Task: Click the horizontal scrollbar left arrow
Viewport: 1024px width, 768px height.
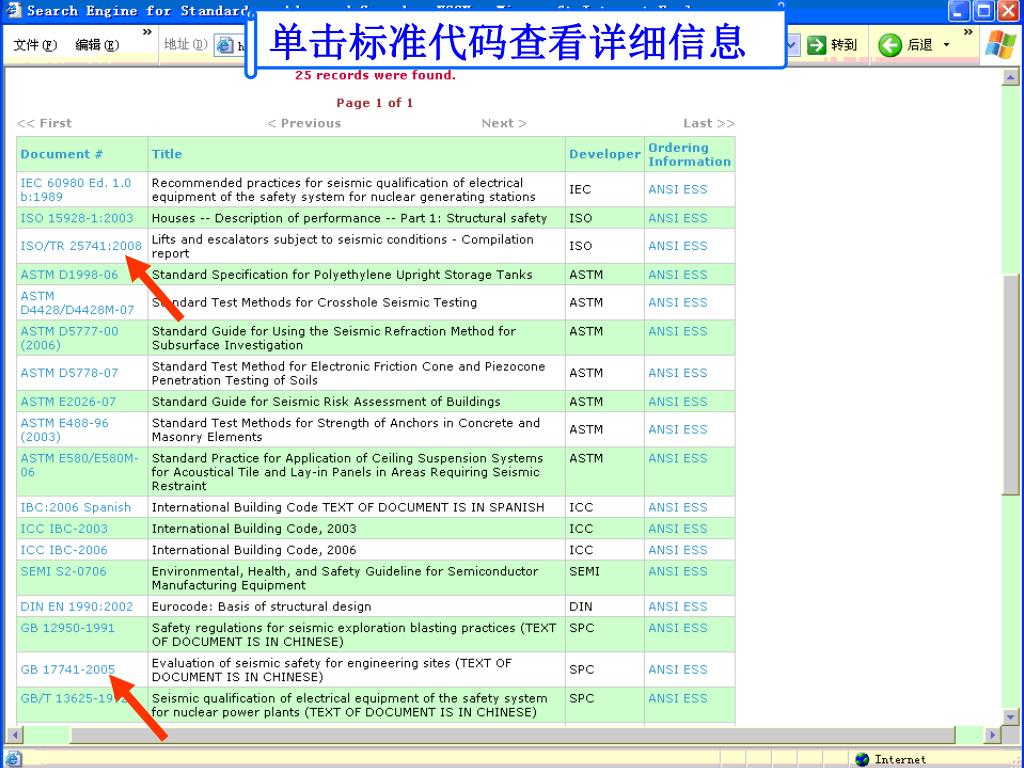Action: tap(14, 735)
